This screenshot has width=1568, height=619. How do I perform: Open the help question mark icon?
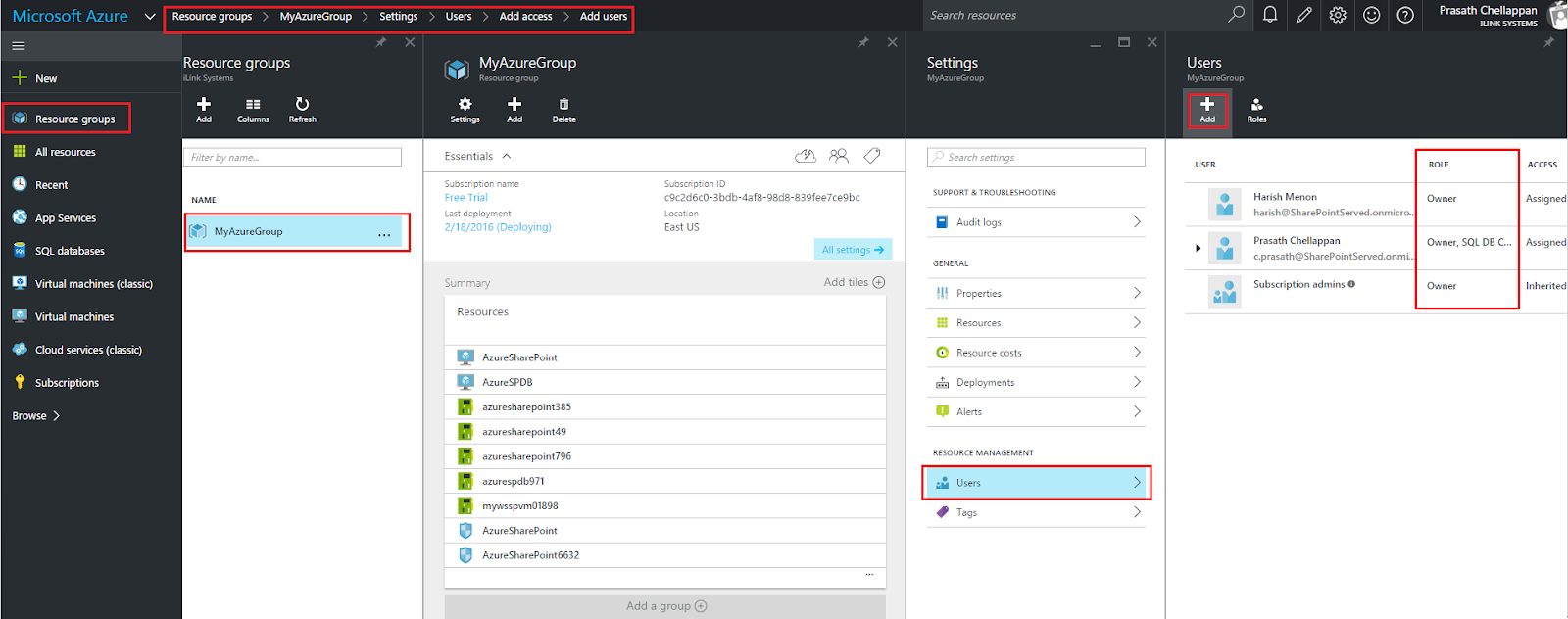1405,15
